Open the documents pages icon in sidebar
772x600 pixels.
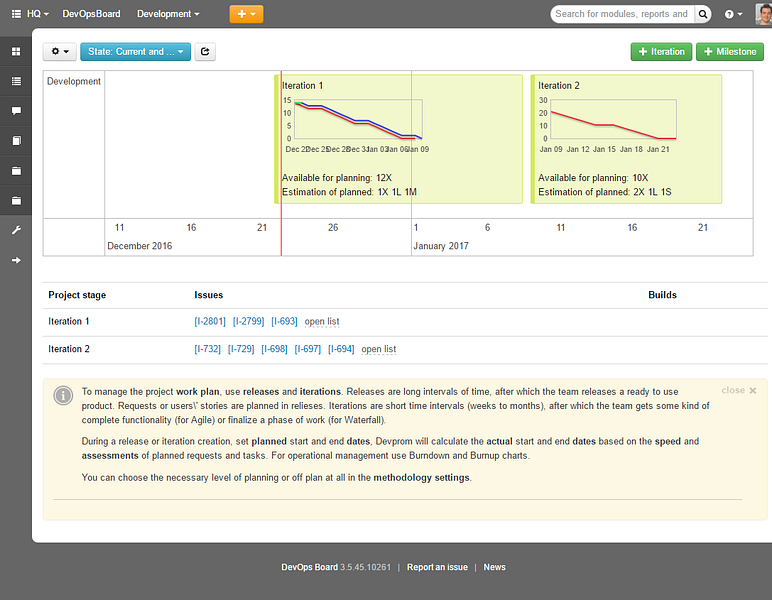[16, 141]
